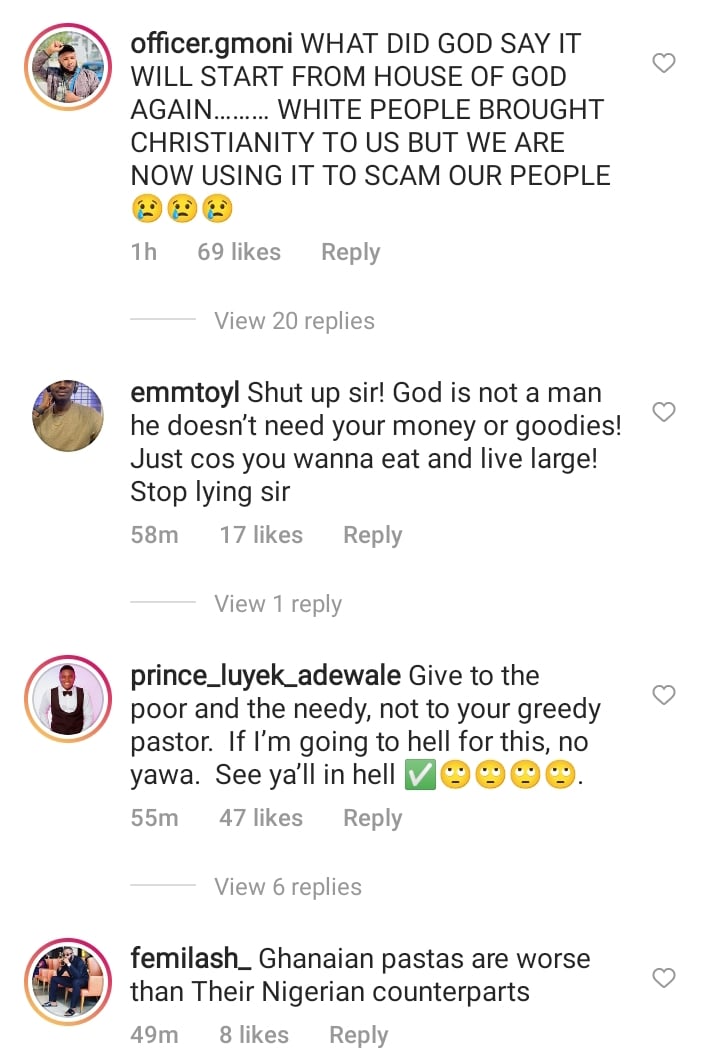Expand View 20 replies thread

(x=294, y=321)
